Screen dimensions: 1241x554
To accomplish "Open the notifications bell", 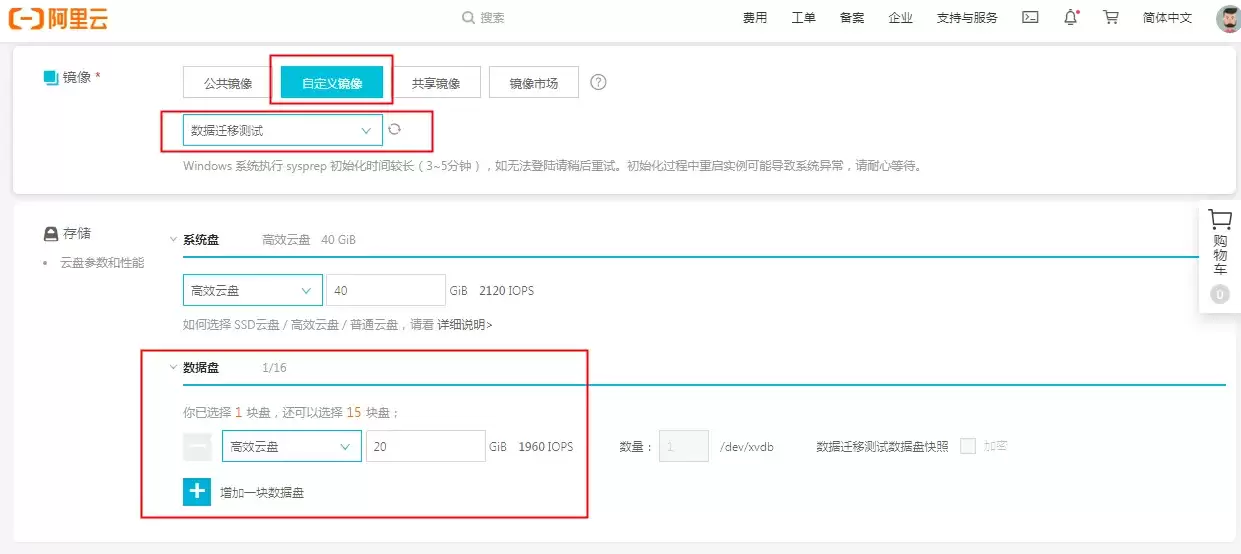I will 1071,17.
